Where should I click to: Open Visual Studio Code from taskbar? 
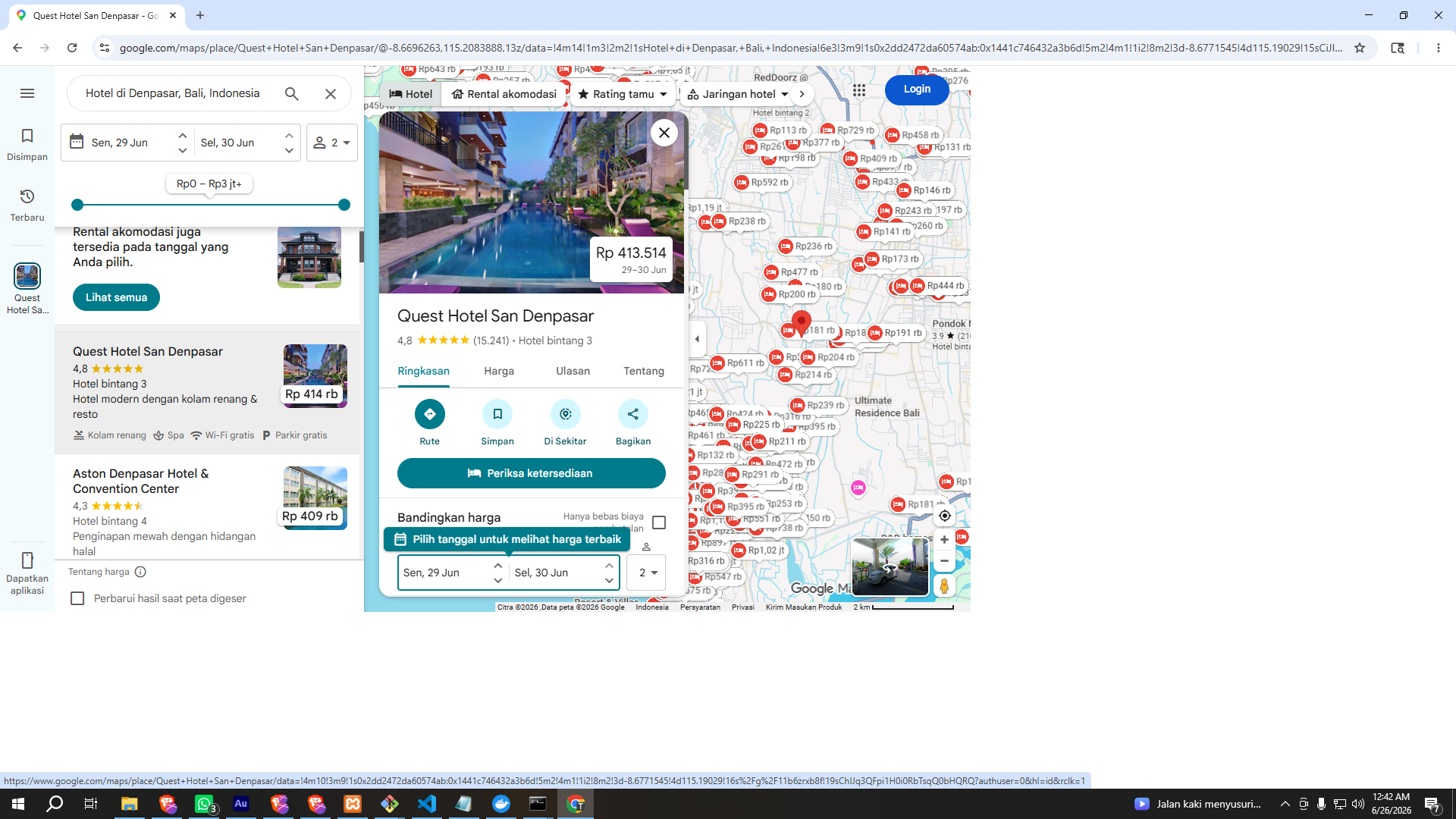click(x=427, y=804)
